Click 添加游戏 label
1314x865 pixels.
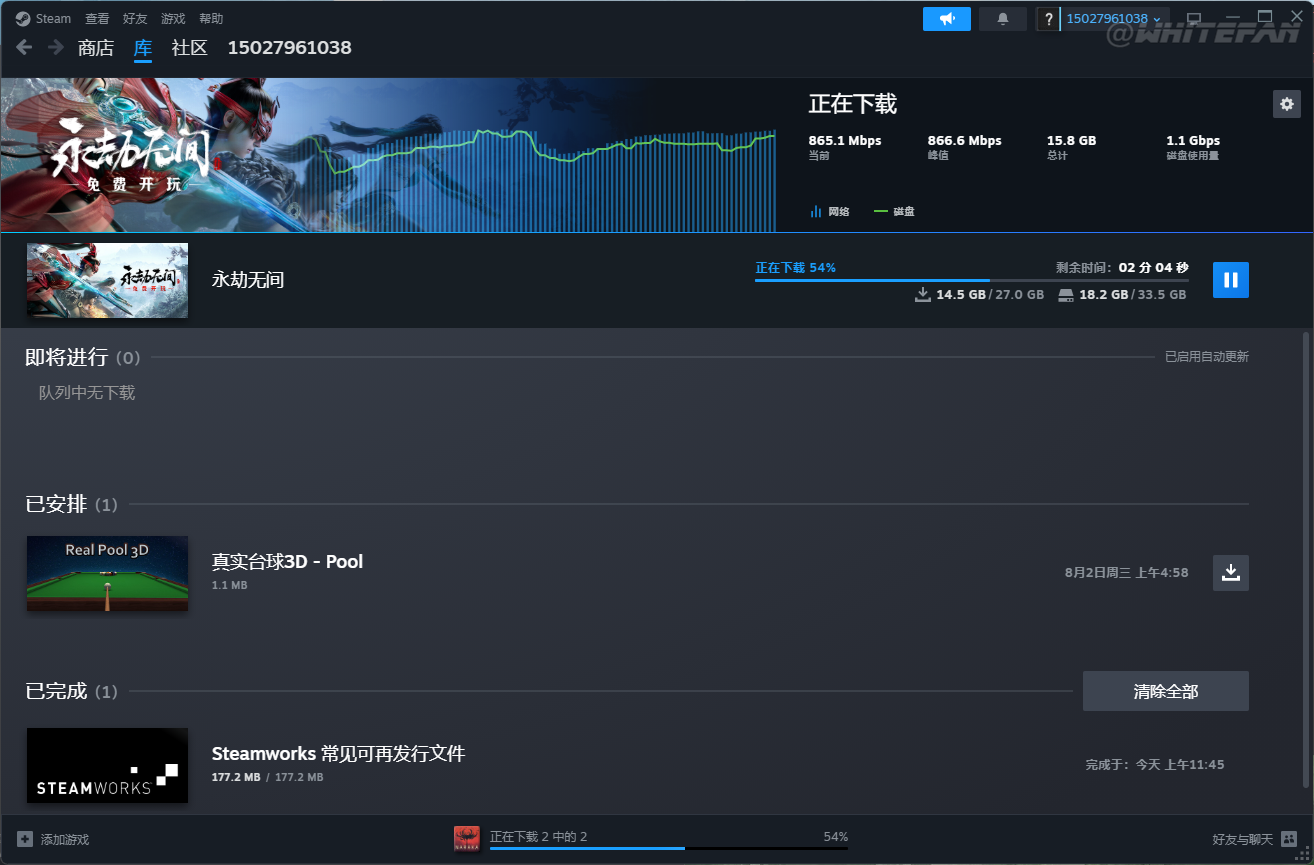point(65,839)
